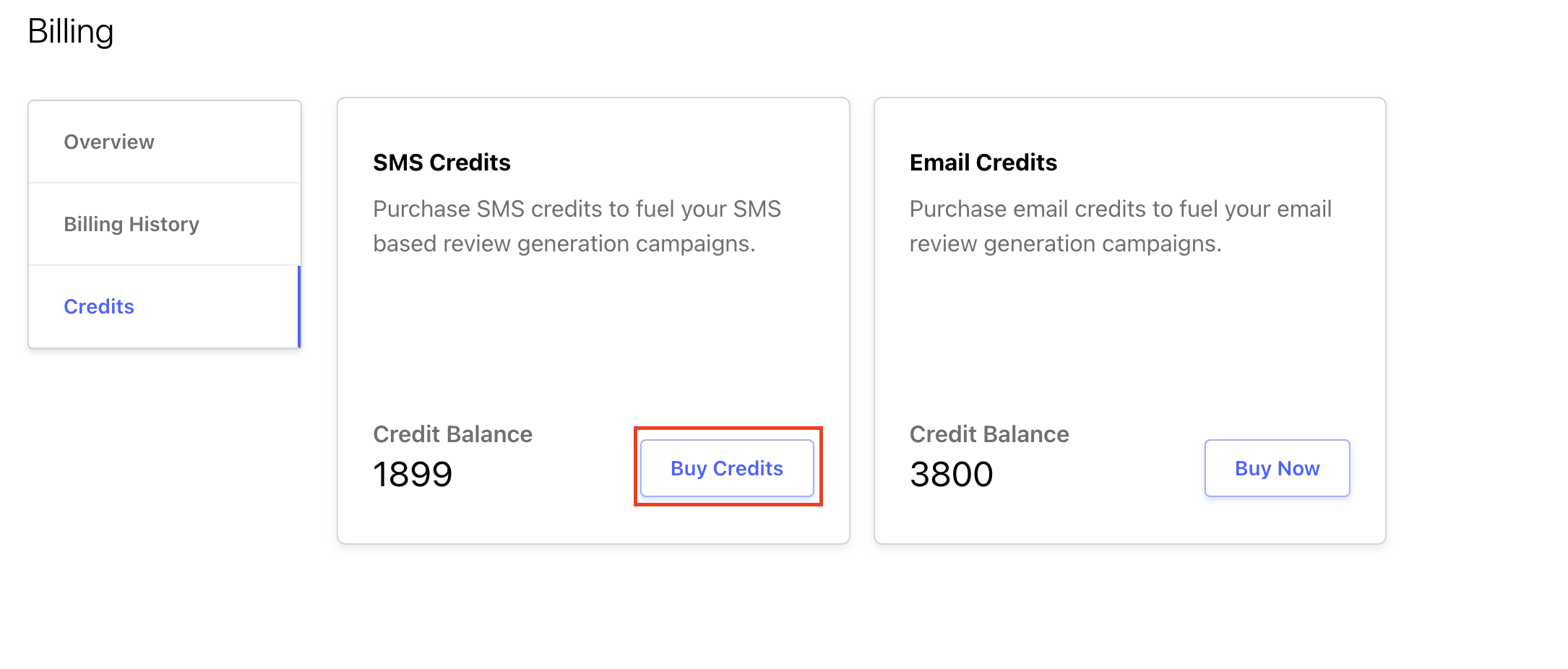Switch to the Billing History tab
The image size is (1568, 669).
point(164,224)
